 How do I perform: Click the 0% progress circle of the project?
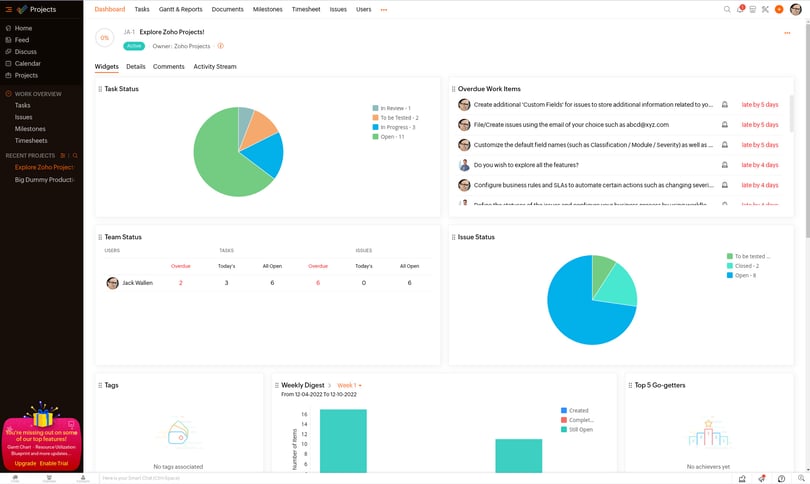pos(105,38)
